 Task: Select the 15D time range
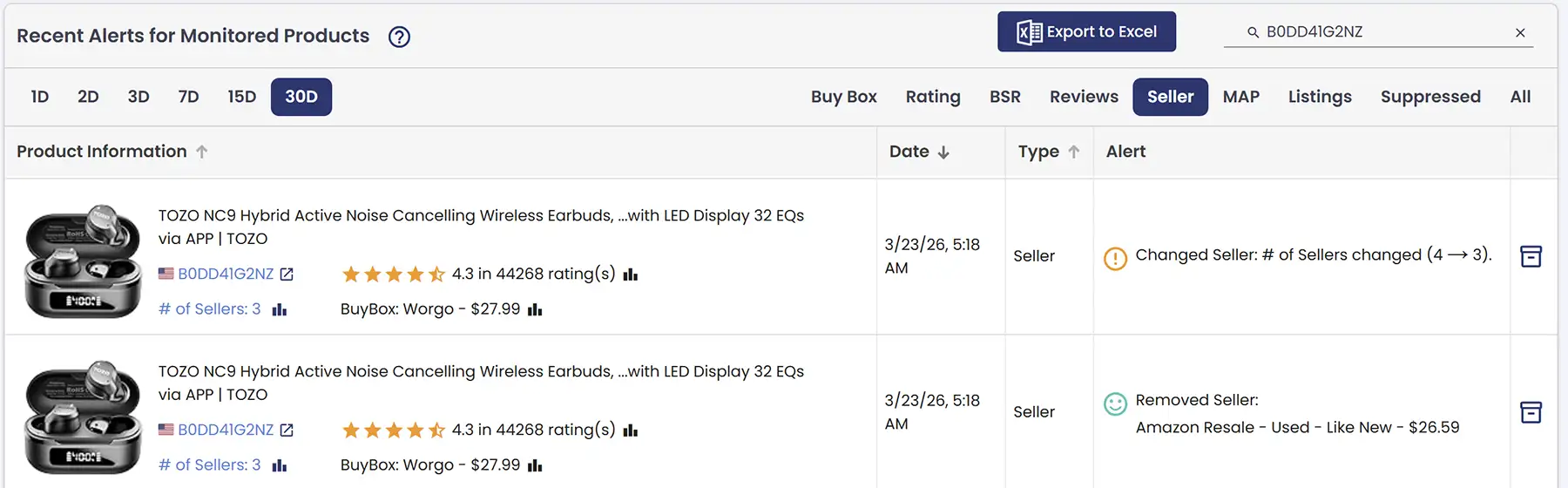click(x=241, y=97)
